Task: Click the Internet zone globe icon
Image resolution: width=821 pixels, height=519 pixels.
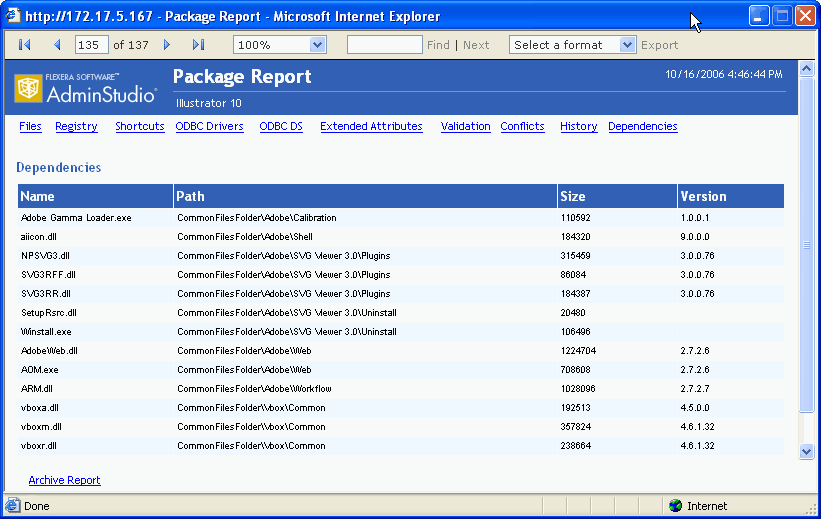Action: pyautogui.click(x=675, y=506)
